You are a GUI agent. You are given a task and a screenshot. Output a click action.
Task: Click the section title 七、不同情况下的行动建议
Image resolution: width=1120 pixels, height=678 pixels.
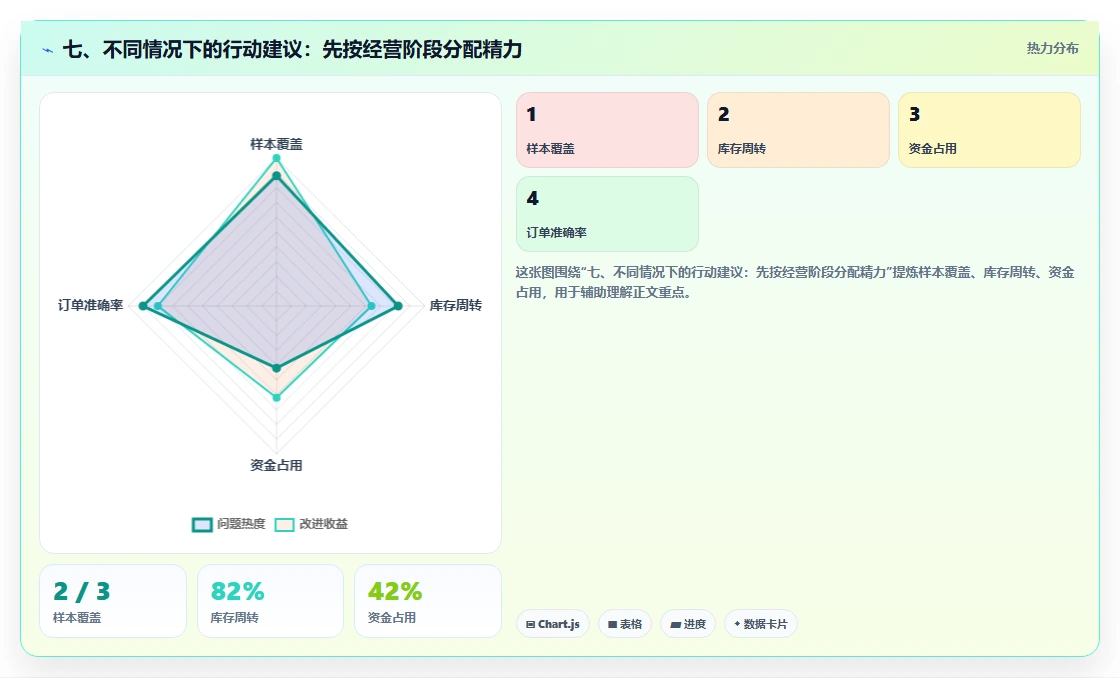click(293, 49)
